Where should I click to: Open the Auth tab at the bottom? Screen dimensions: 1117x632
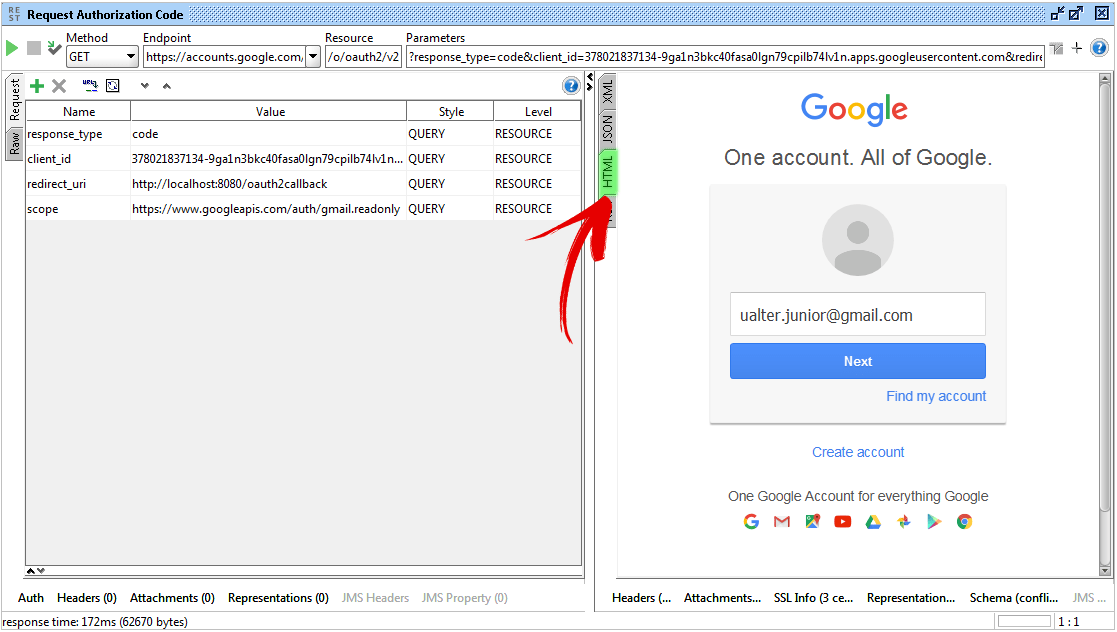(30, 597)
